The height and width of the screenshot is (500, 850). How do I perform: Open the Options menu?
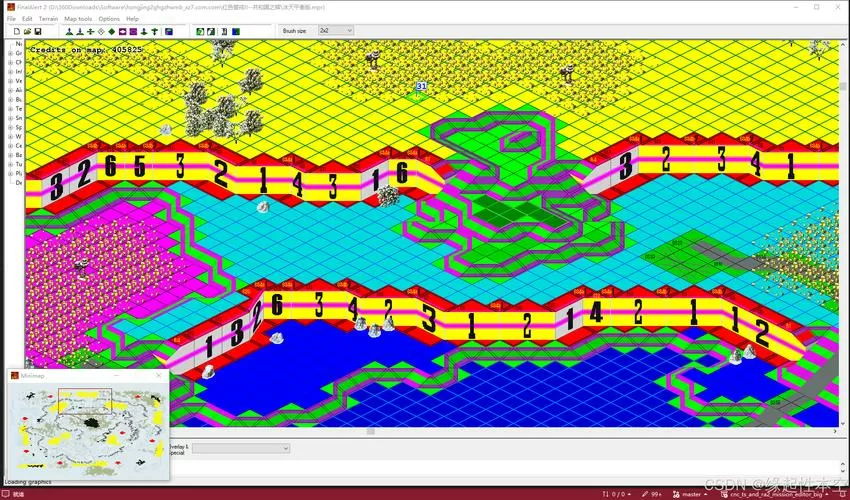coord(109,19)
